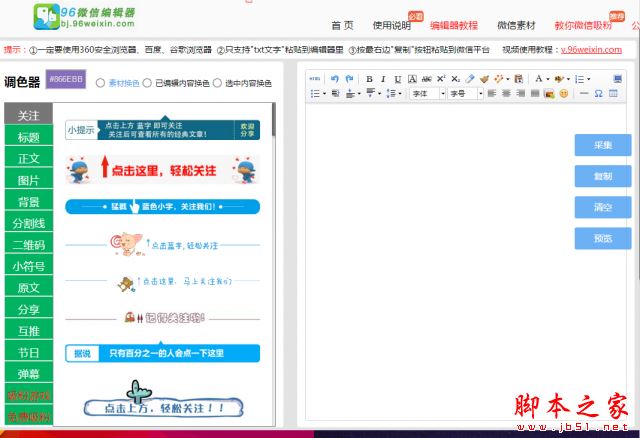
Task: Open 使用说明 in the top navigation
Action: pyautogui.click(x=392, y=25)
